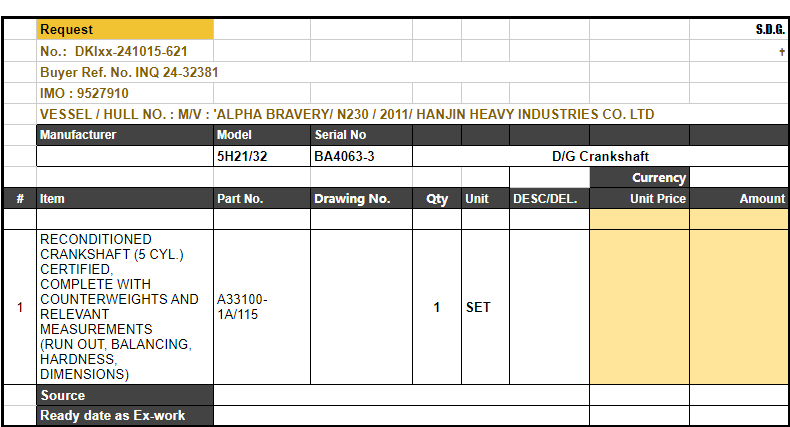The height and width of the screenshot is (427, 790).
Task: Select the Currency label cell
Action: (x=639, y=178)
